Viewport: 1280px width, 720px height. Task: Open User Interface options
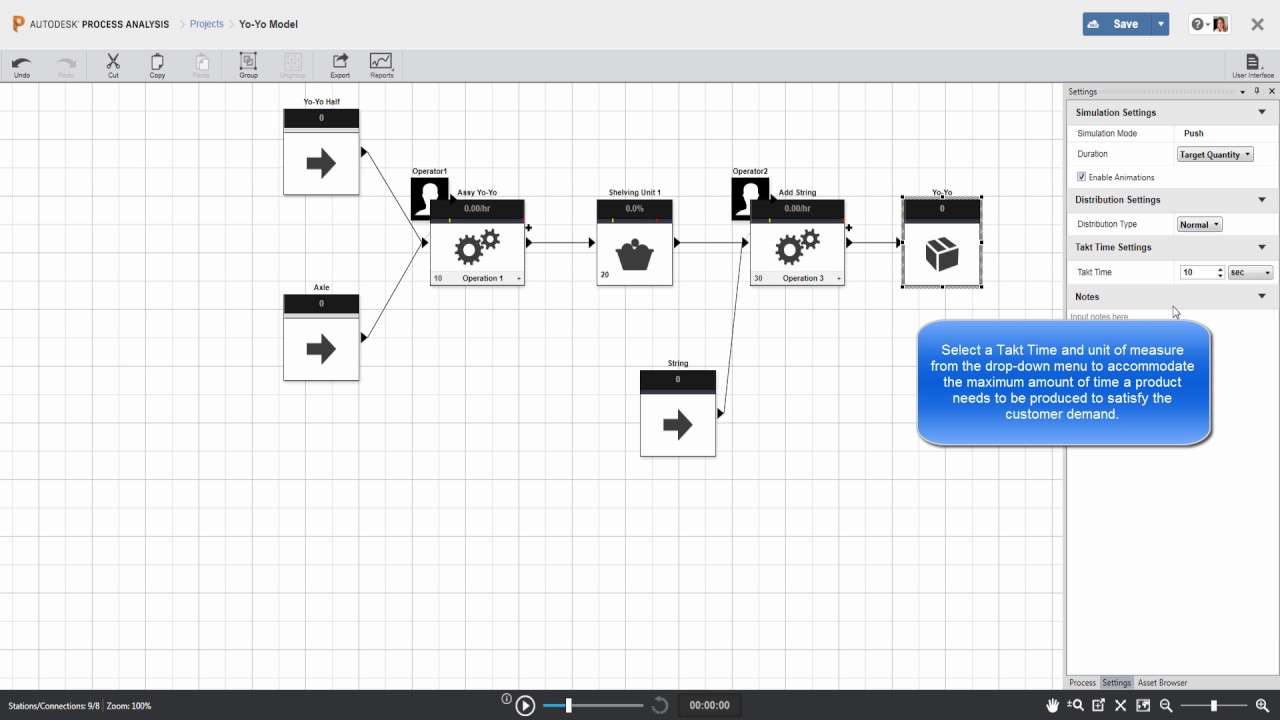(1253, 66)
